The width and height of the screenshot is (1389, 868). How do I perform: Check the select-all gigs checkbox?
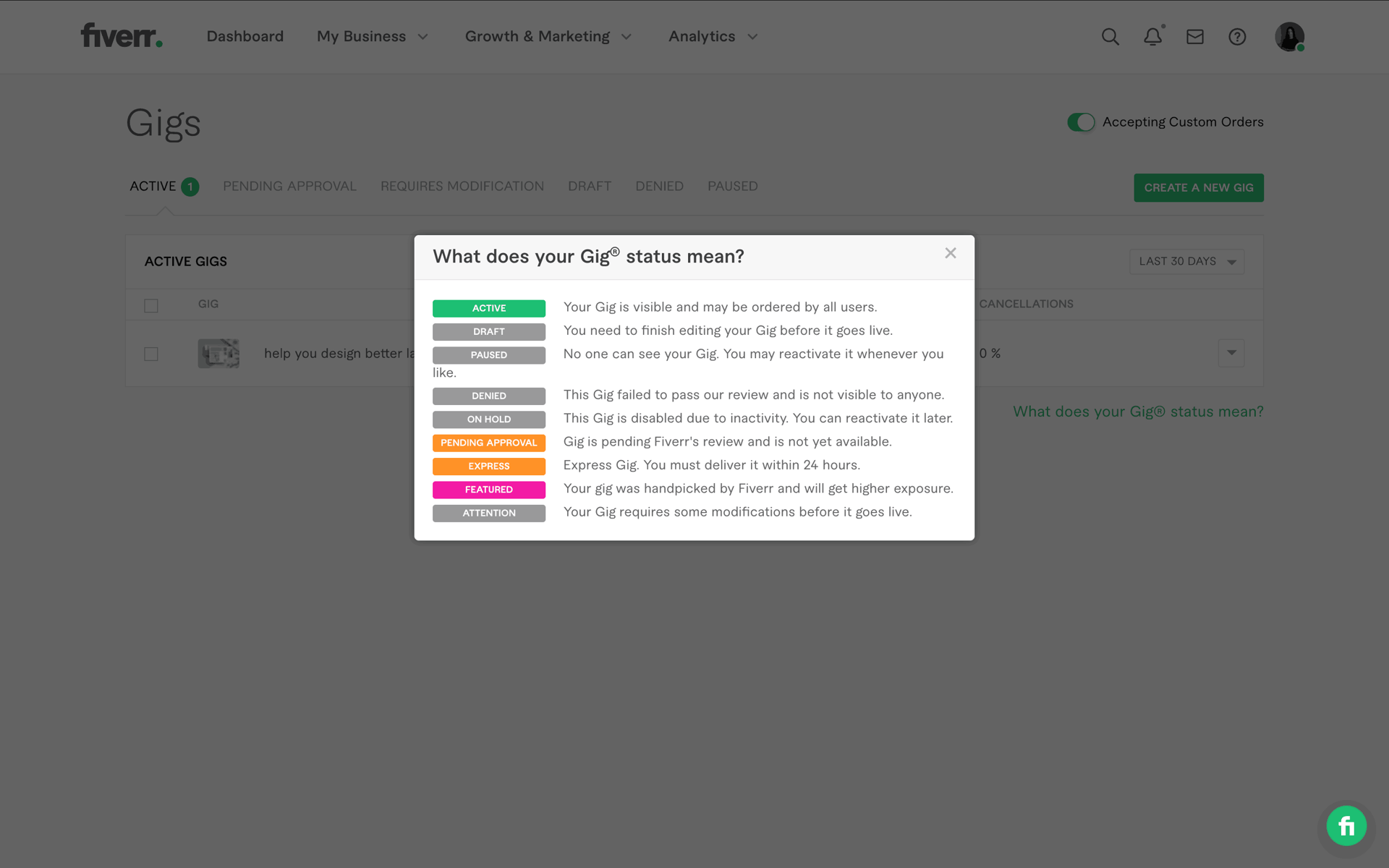point(151,305)
